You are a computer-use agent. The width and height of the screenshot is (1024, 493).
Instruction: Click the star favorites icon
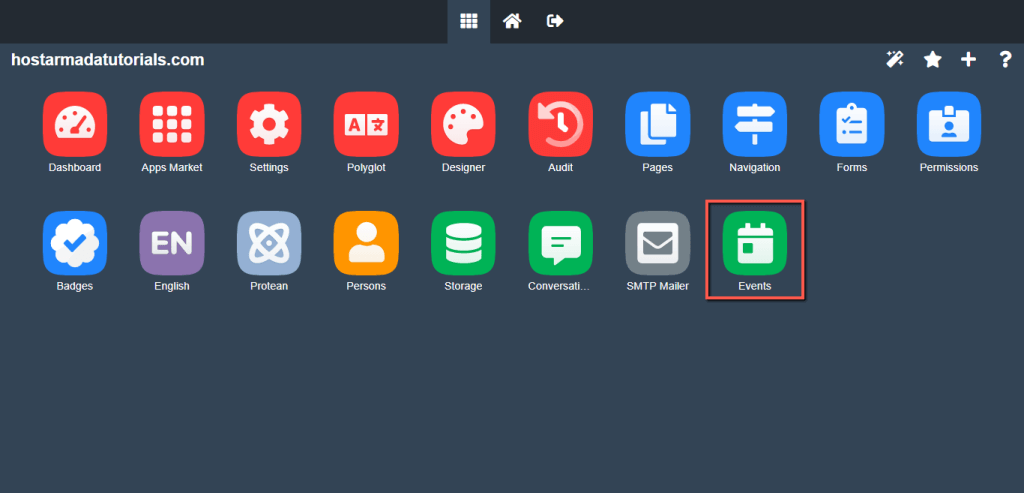(x=933, y=60)
